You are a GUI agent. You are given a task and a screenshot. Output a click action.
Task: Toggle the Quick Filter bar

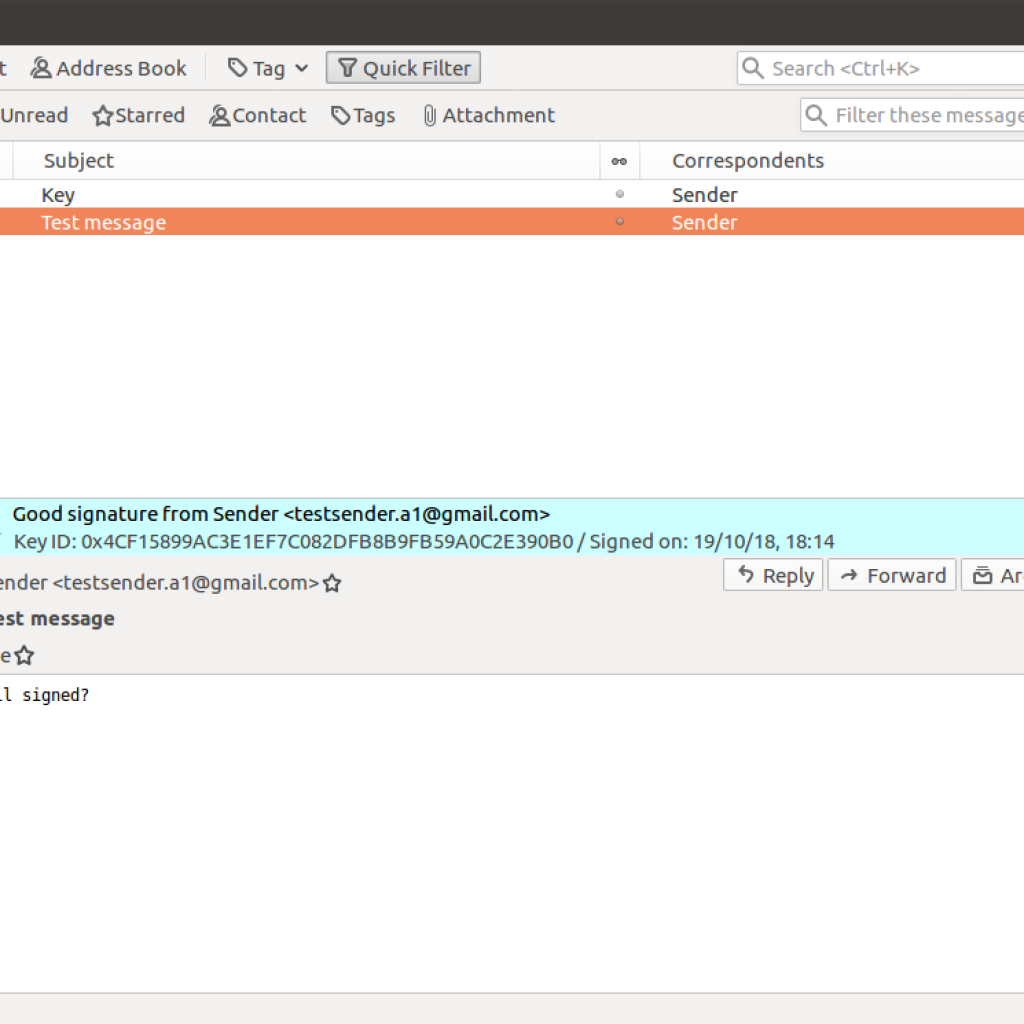(404, 68)
